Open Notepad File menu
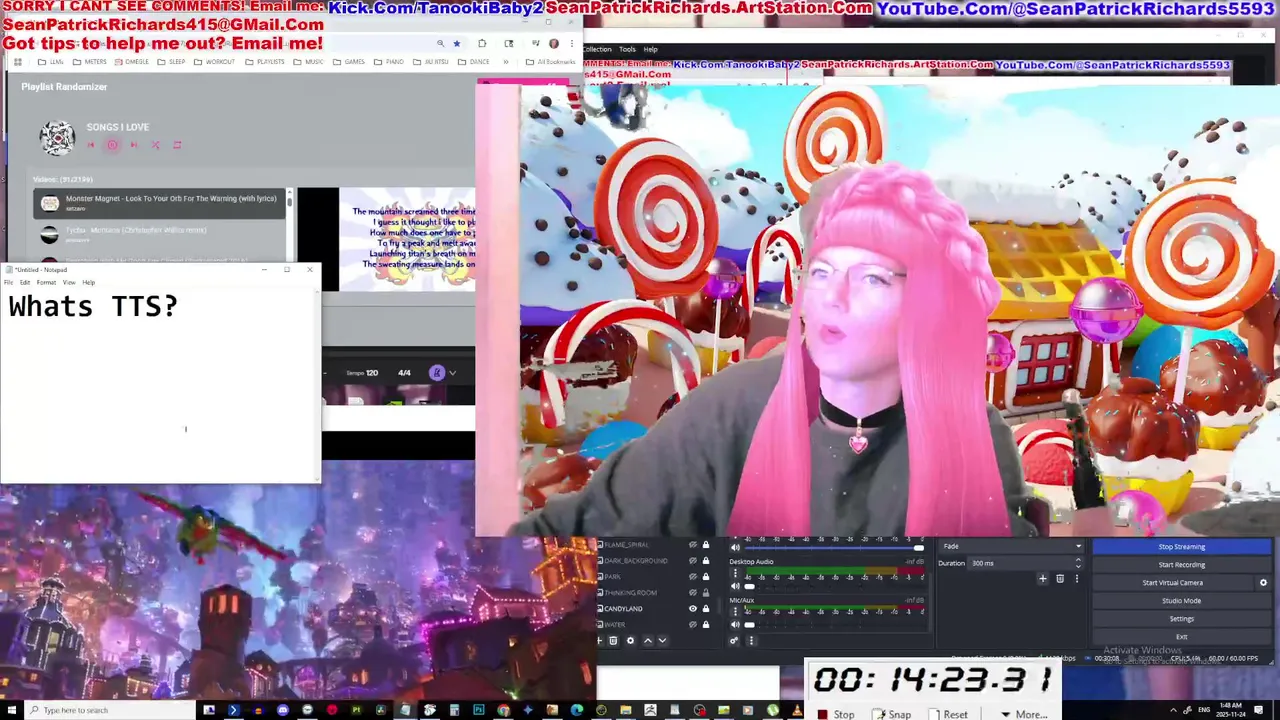The image size is (1280, 720). (8, 282)
